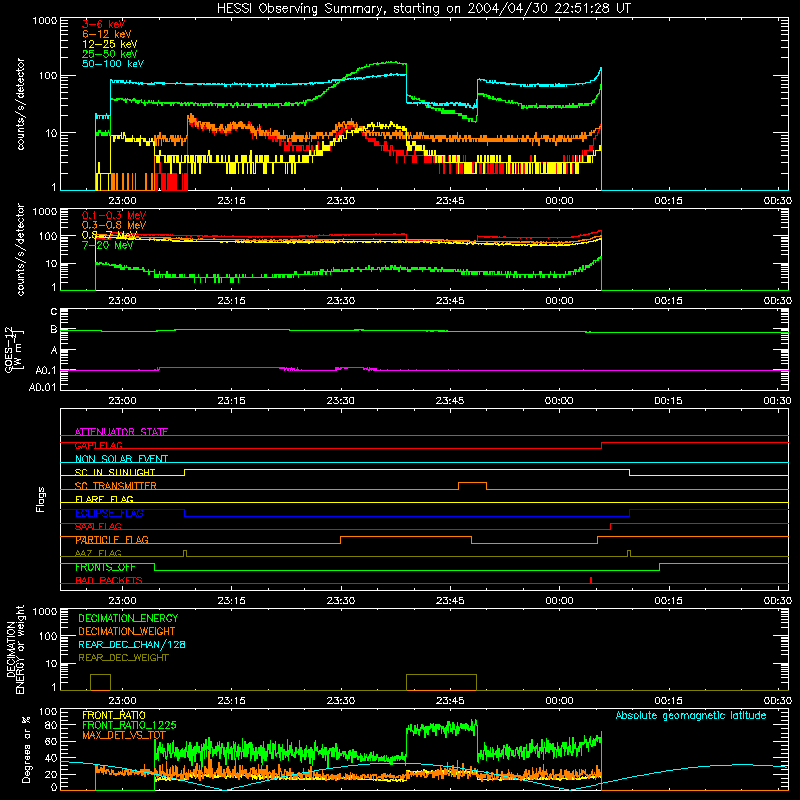
Task: Select the 3-6 keV legend label
Action: click(x=103, y=24)
